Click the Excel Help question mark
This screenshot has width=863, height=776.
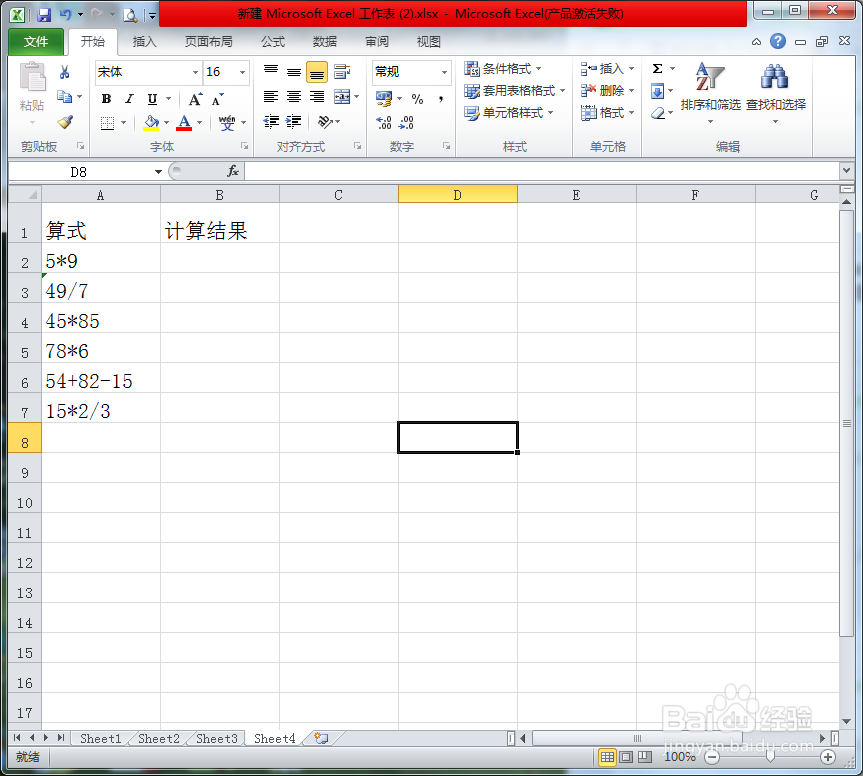point(778,41)
